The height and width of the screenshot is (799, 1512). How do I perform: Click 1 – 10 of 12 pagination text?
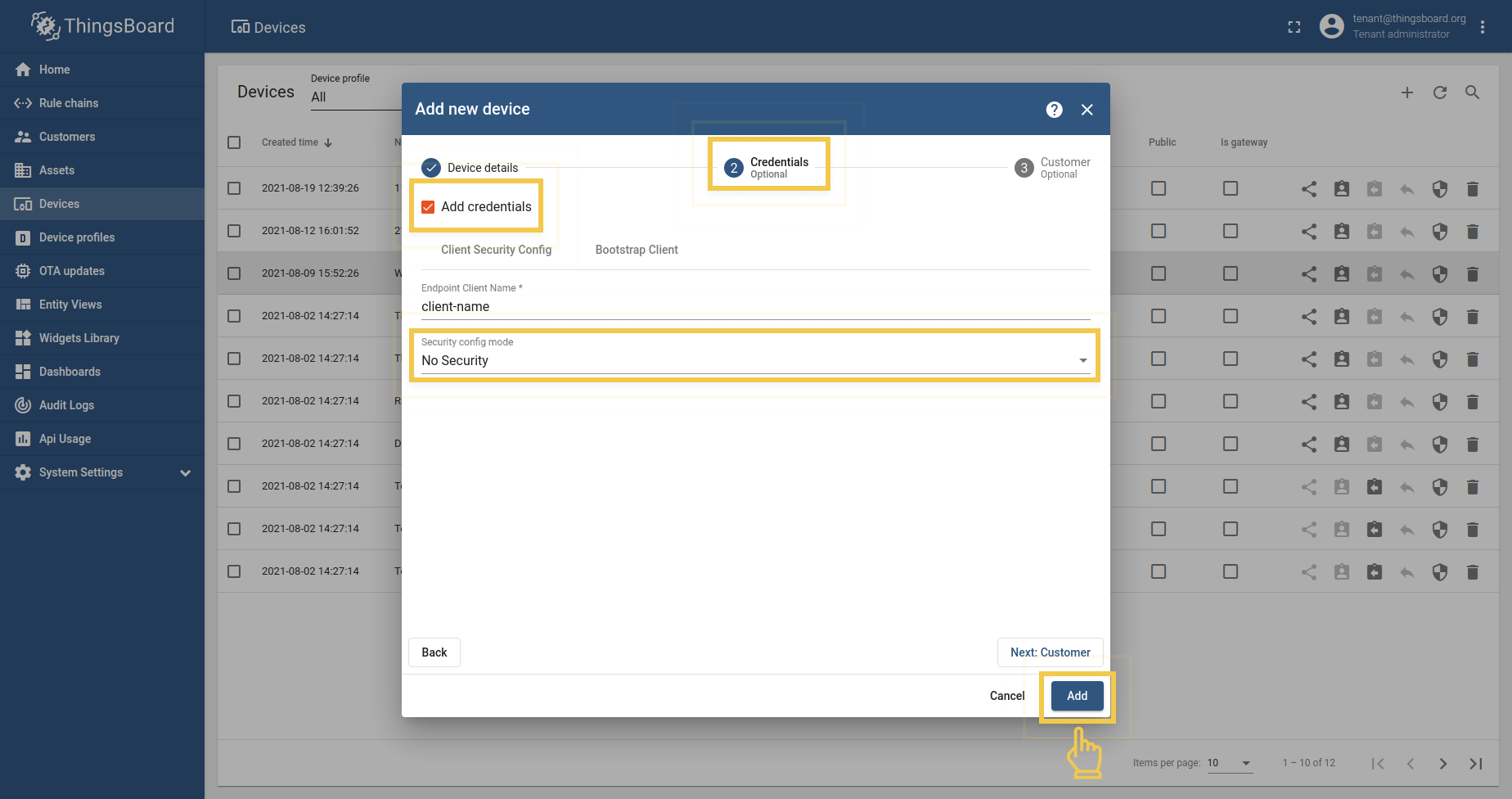[1308, 763]
